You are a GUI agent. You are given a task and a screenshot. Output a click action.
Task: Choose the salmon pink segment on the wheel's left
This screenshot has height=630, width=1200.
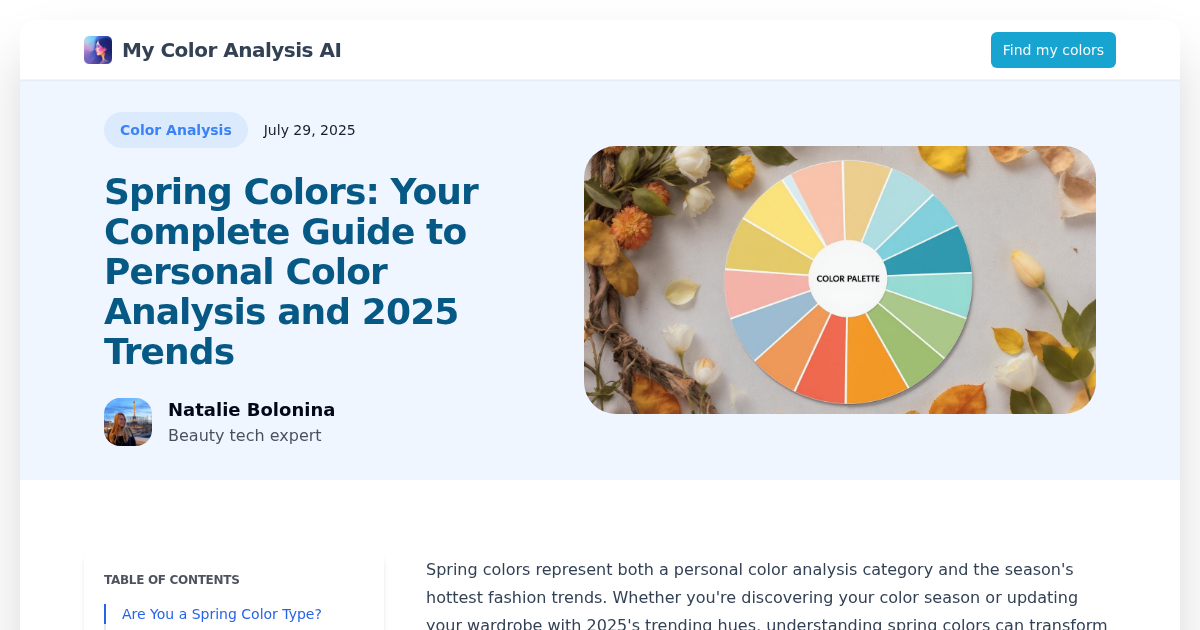coord(755,292)
